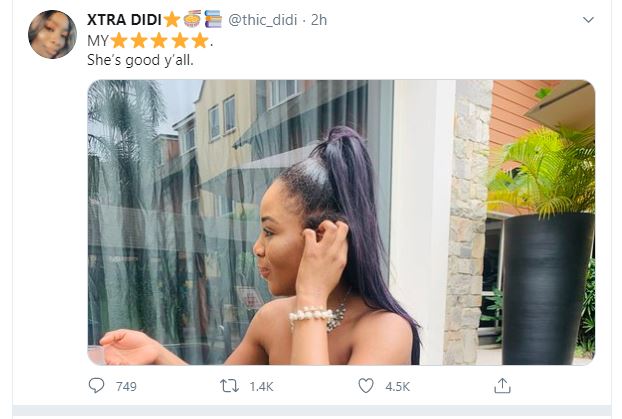Click the 1.4K retweets count
This screenshot has height=419, width=622.
(261, 386)
